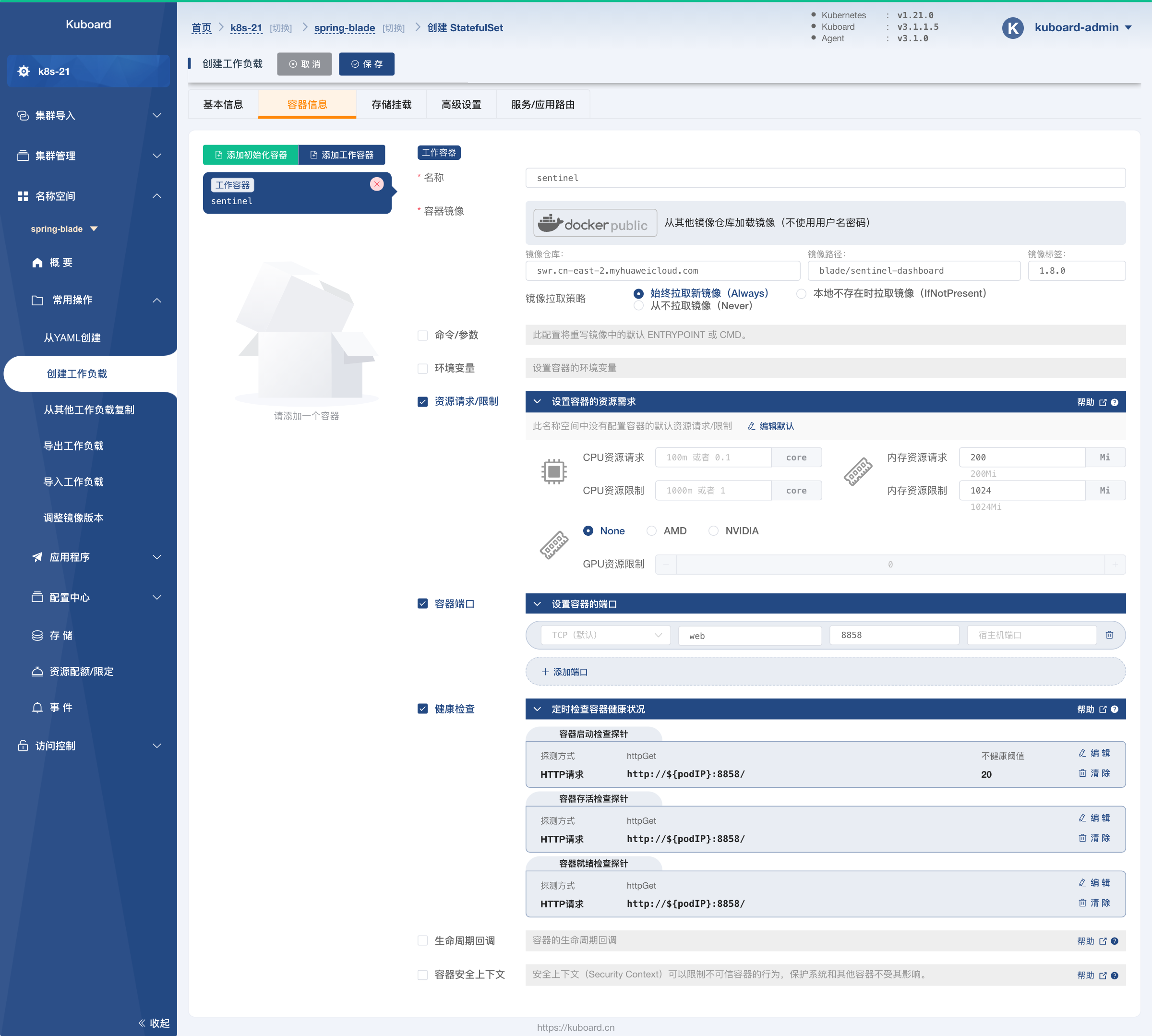Screen dimensions: 1152x1036
Task: Click the 取消 button
Action: click(x=304, y=64)
